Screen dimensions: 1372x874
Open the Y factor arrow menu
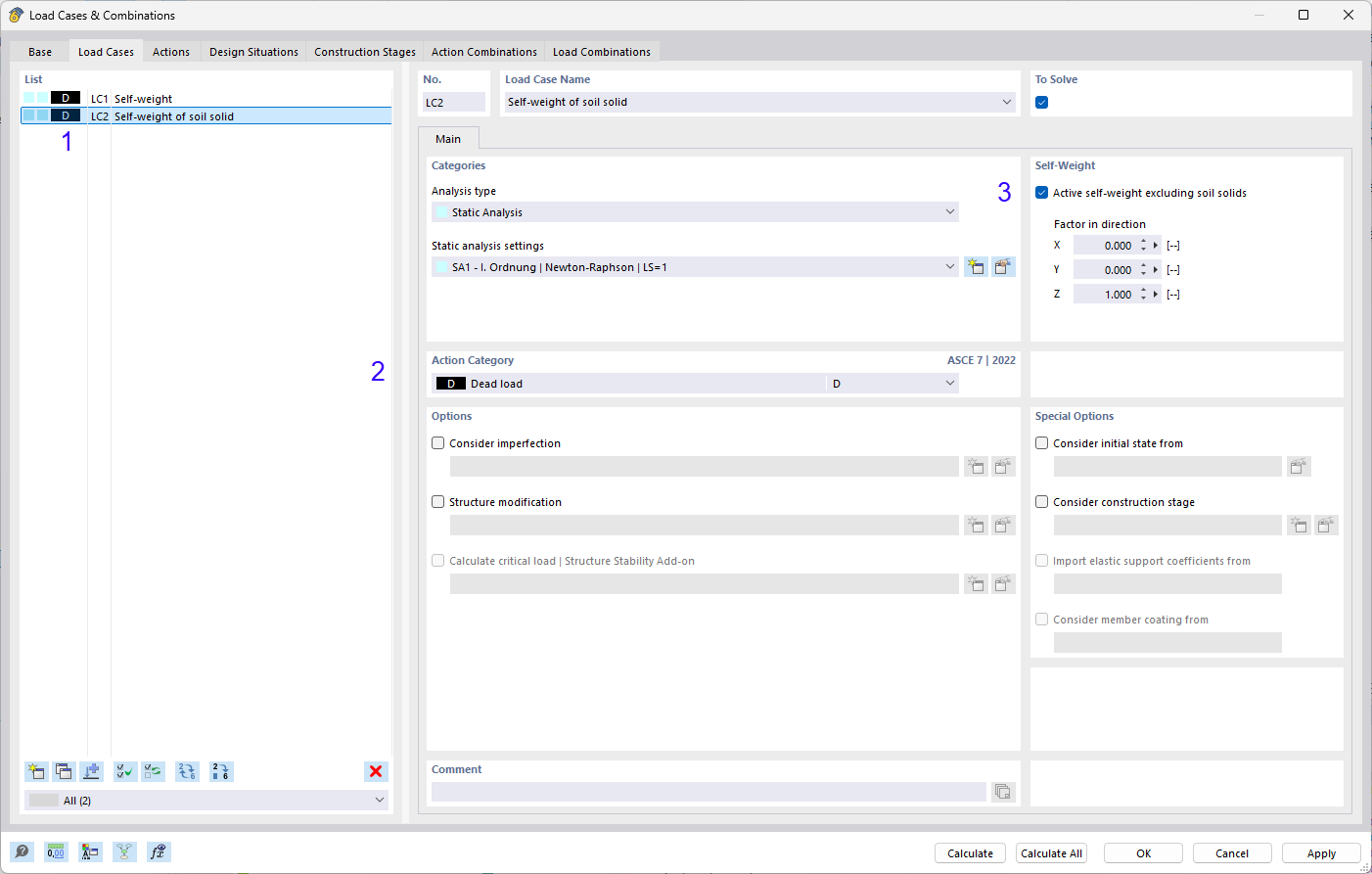[1156, 270]
